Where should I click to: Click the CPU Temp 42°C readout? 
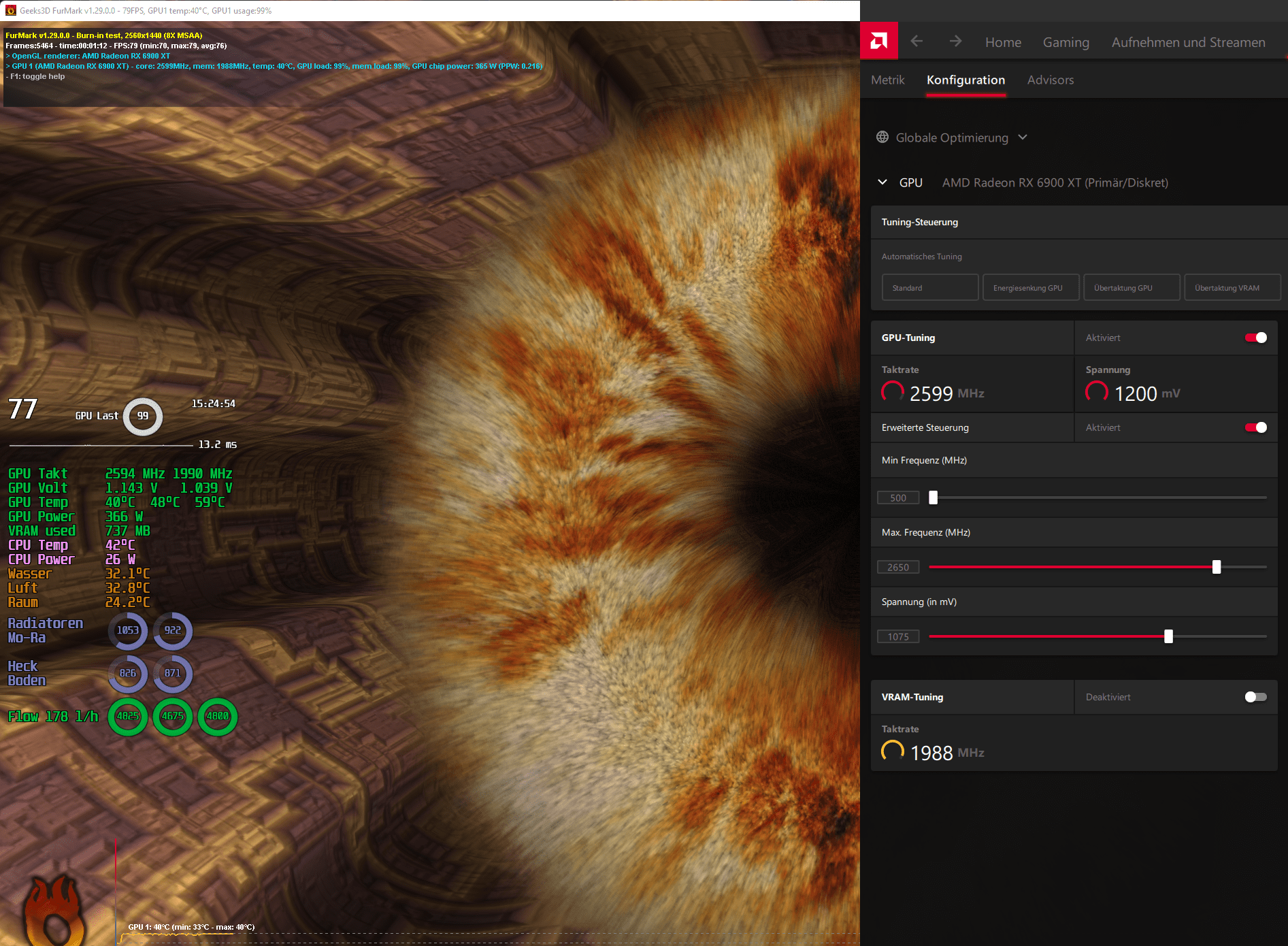(x=120, y=544)
